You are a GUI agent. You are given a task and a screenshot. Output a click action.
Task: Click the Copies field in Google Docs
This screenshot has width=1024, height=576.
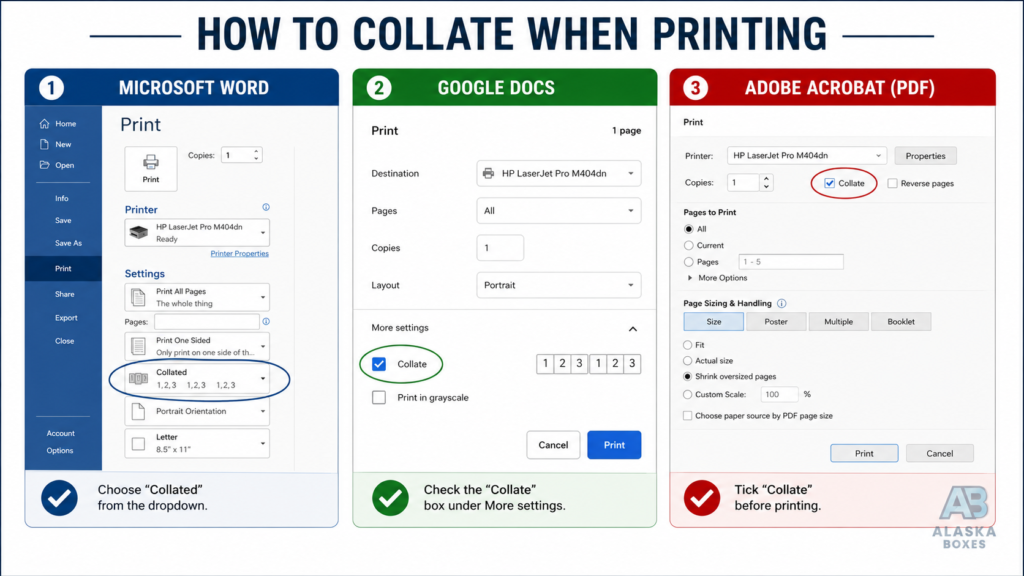click(x=500, y=248)
